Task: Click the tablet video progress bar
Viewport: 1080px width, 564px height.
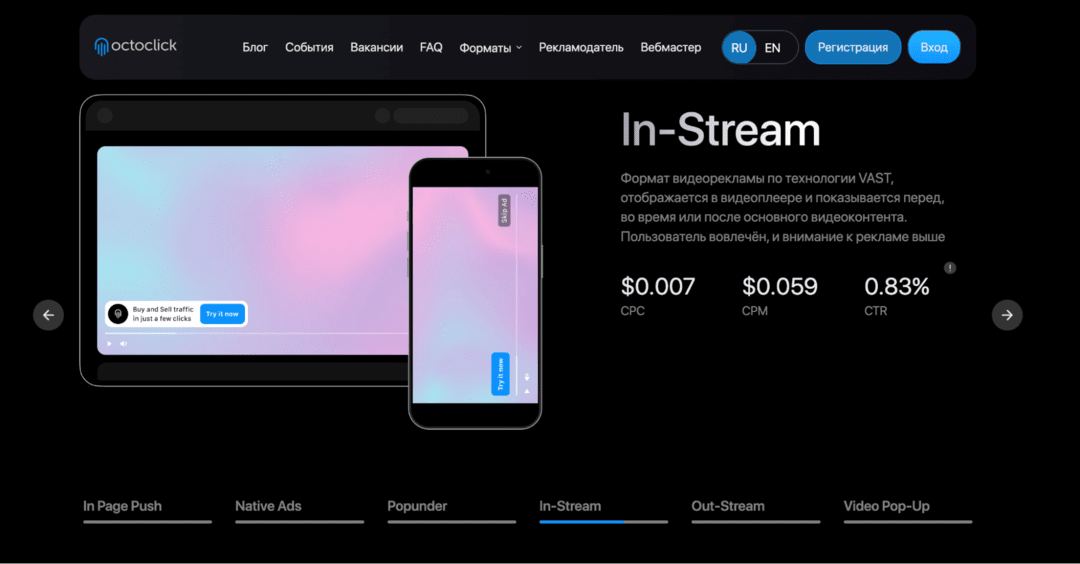Action: click(x=256, y=333)
